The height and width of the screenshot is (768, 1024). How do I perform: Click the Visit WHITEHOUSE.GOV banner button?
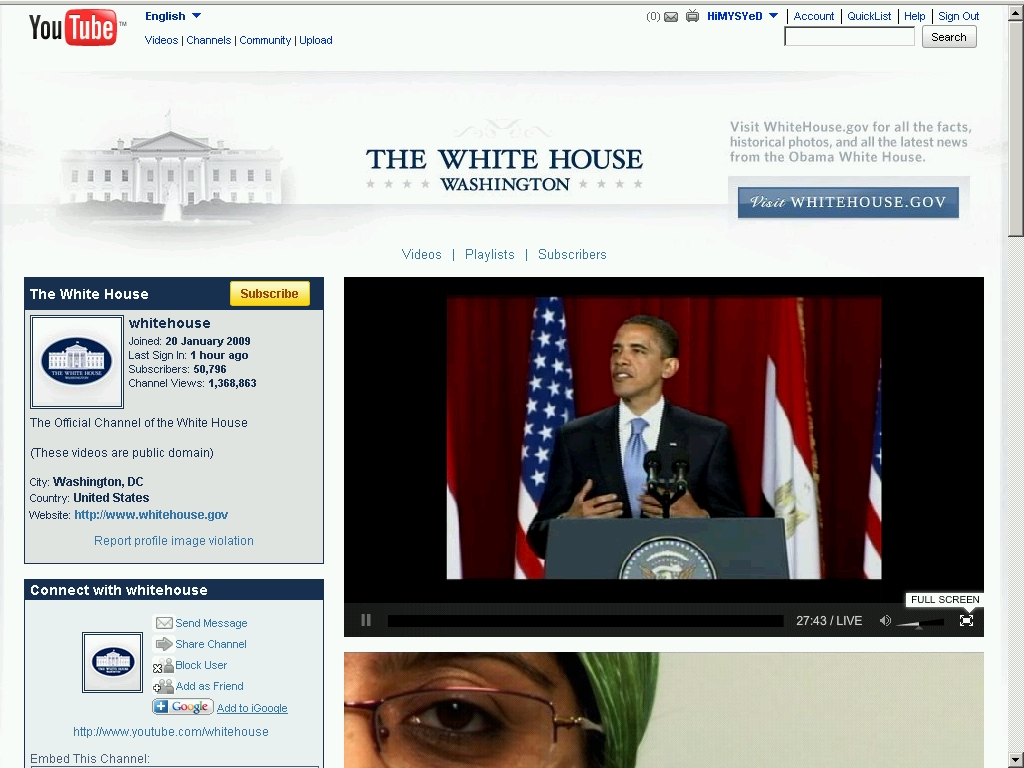[848, 202]
